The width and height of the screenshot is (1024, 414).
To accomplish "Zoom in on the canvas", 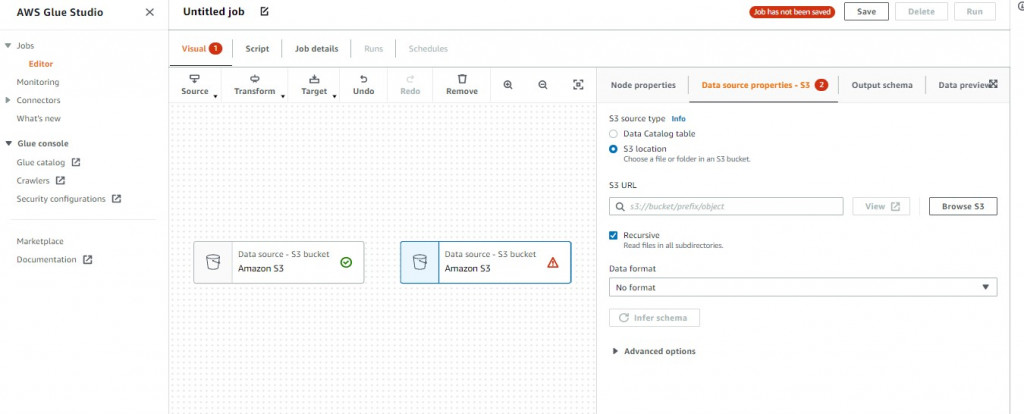I will point(508,85).
